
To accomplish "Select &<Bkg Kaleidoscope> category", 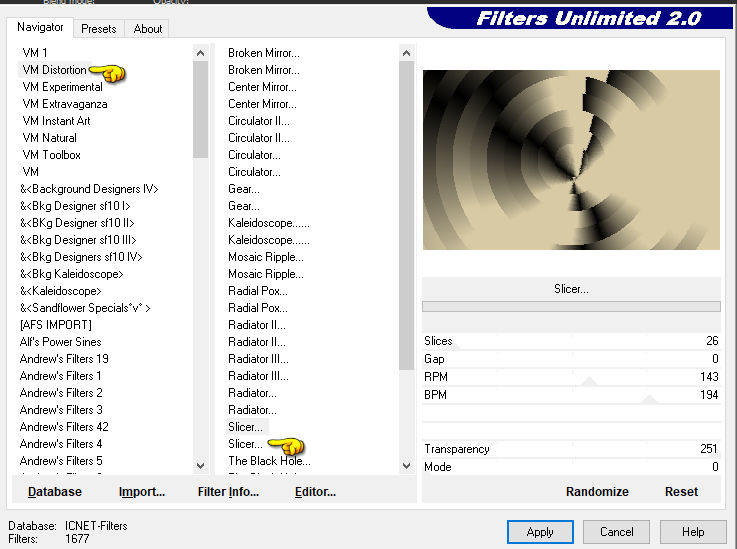I will (x=71, y=274).
